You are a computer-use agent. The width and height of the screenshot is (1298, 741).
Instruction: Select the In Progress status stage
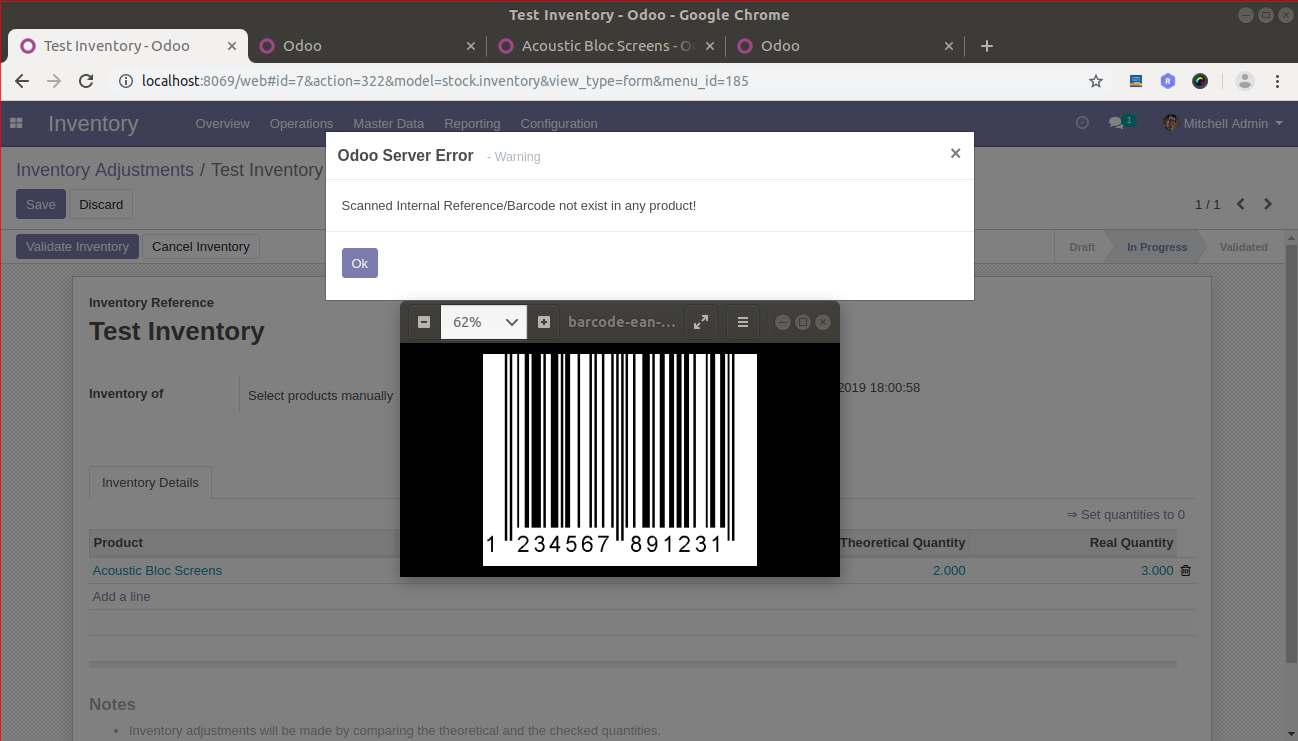pos(1157,247)
